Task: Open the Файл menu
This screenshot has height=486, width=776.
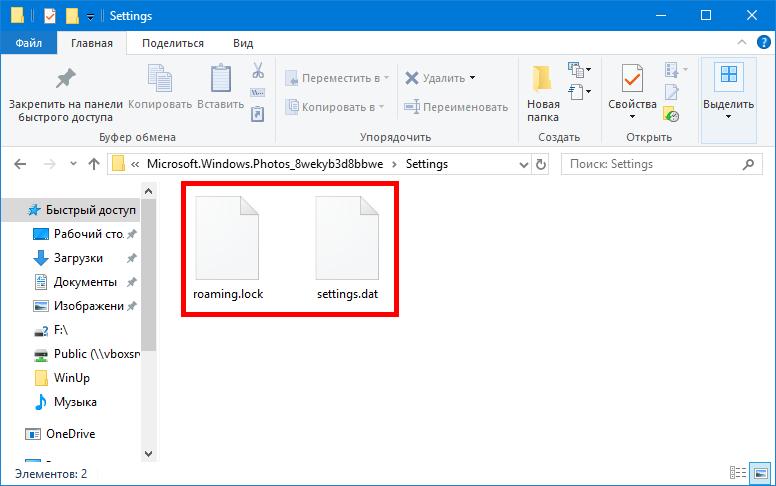Action: (x=29, y=44)
